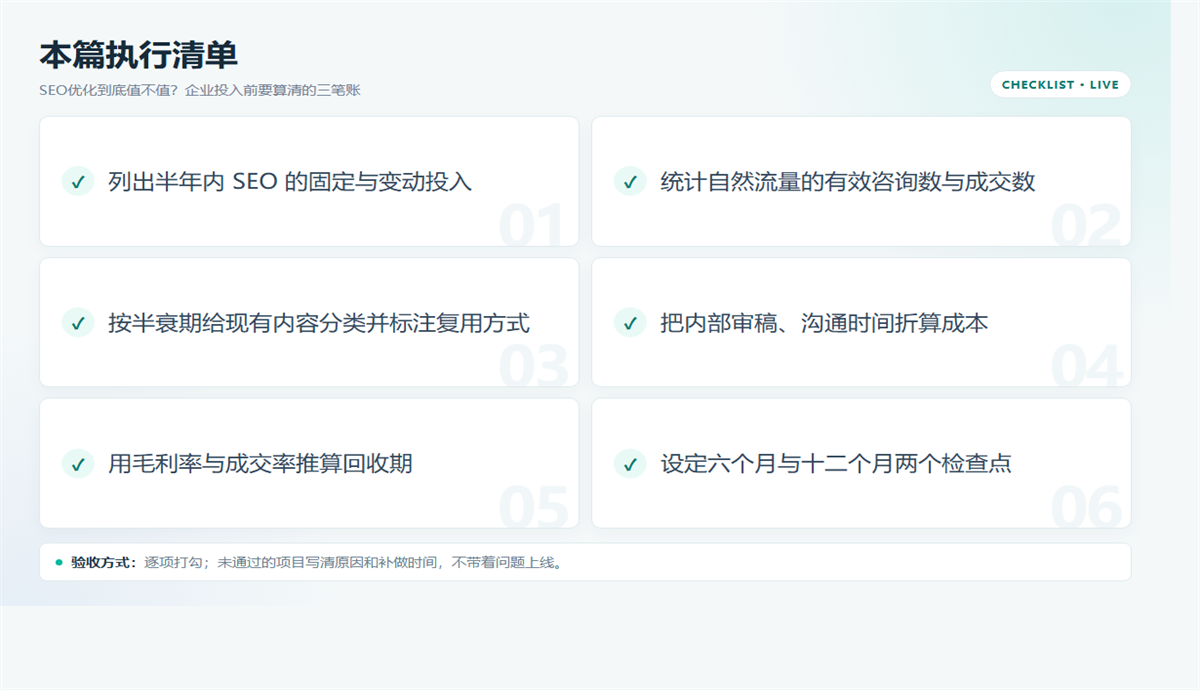The width and height of the screenshot is (1200, 690).
Task: Click text 列出半年内 SEO 的固定与变动投入
Action: (x=290, y=181)
